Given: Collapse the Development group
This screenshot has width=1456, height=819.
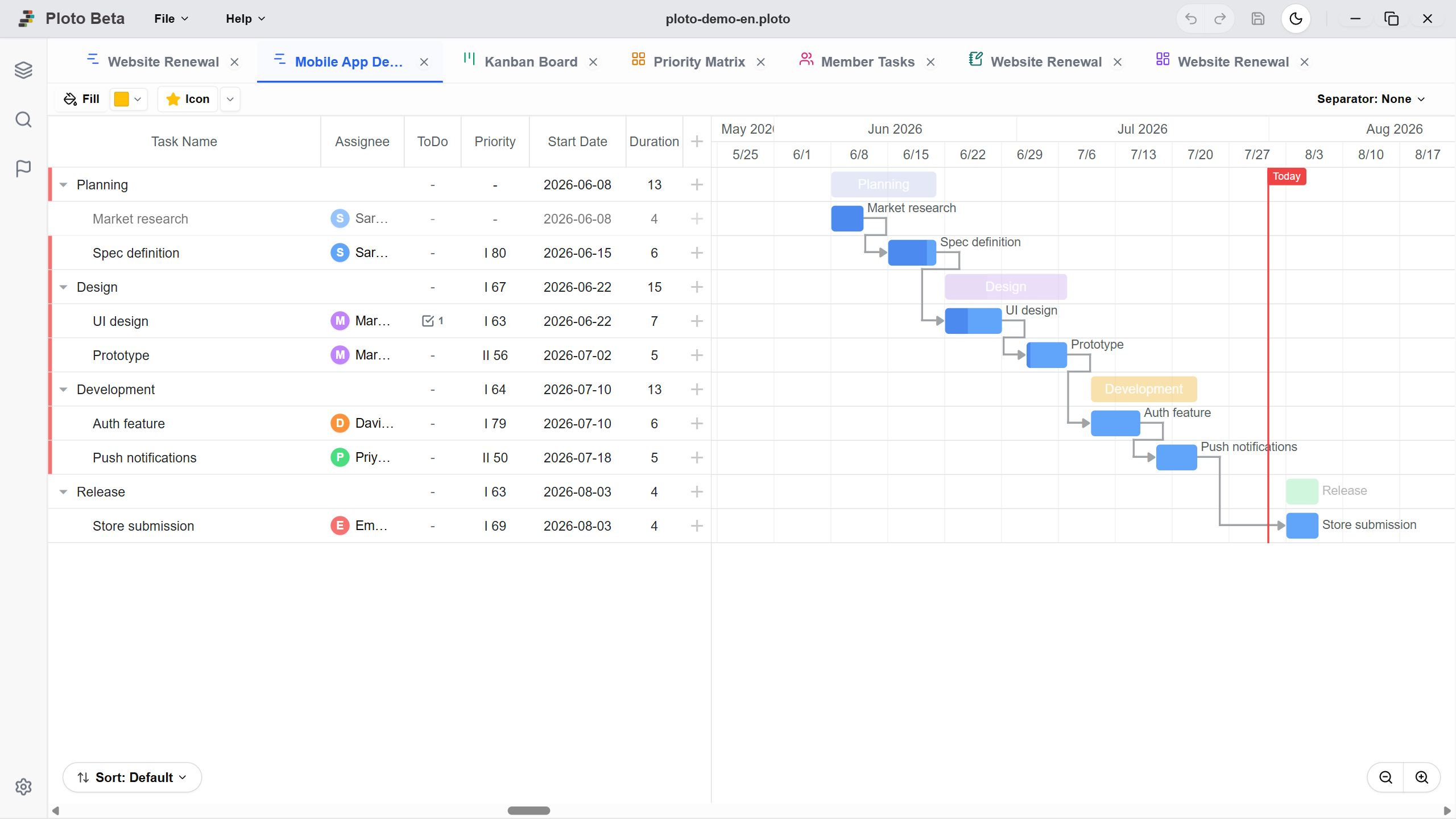Looking at the screenshot, I should [x=64, y=390].
